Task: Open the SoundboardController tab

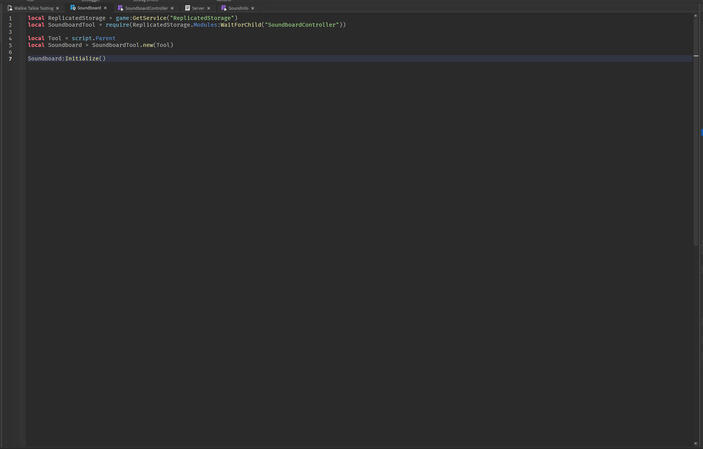Action: 147,8
